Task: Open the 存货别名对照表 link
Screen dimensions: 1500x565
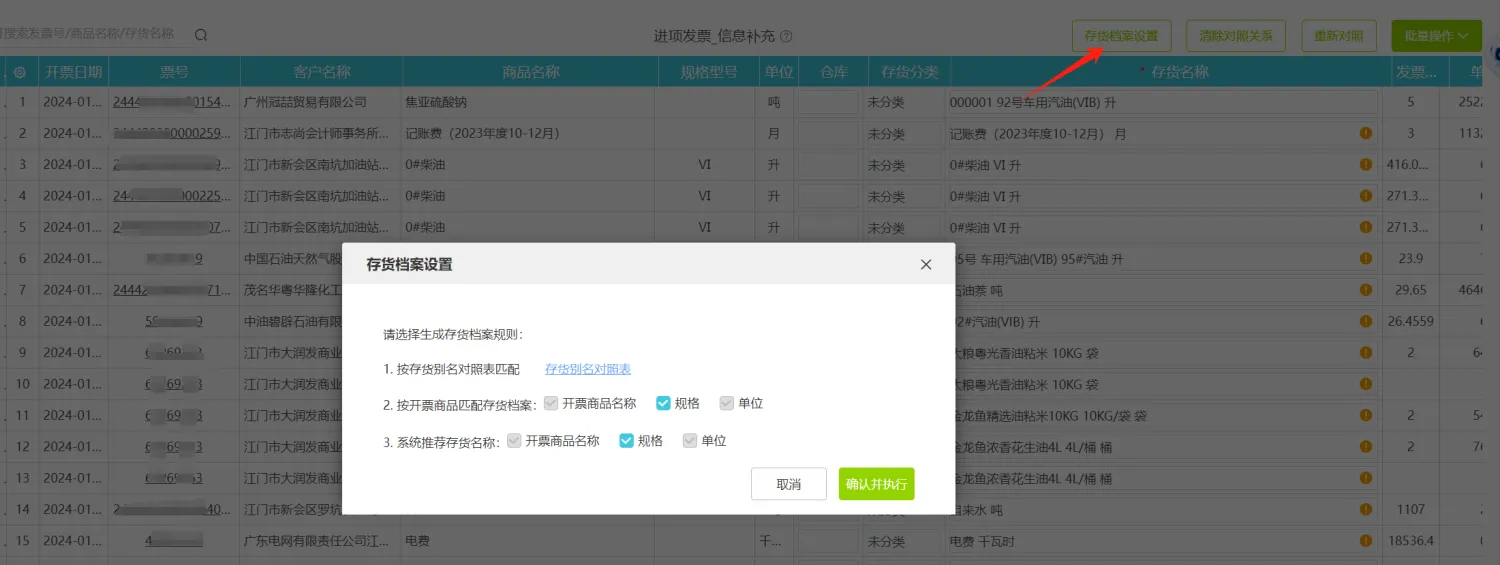Action: pos(588,369)
